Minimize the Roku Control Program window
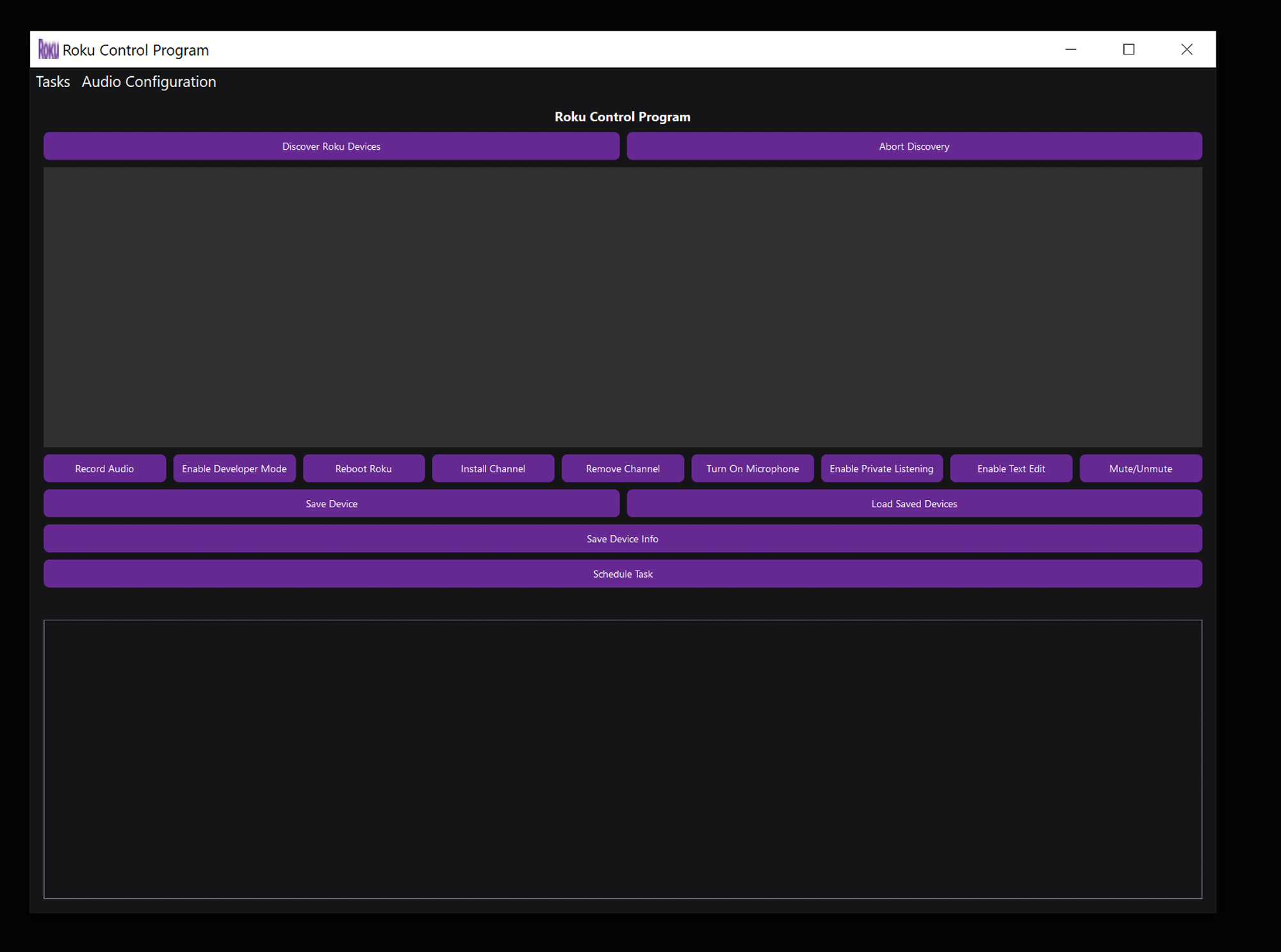1281x952 pixels. 1071,49
